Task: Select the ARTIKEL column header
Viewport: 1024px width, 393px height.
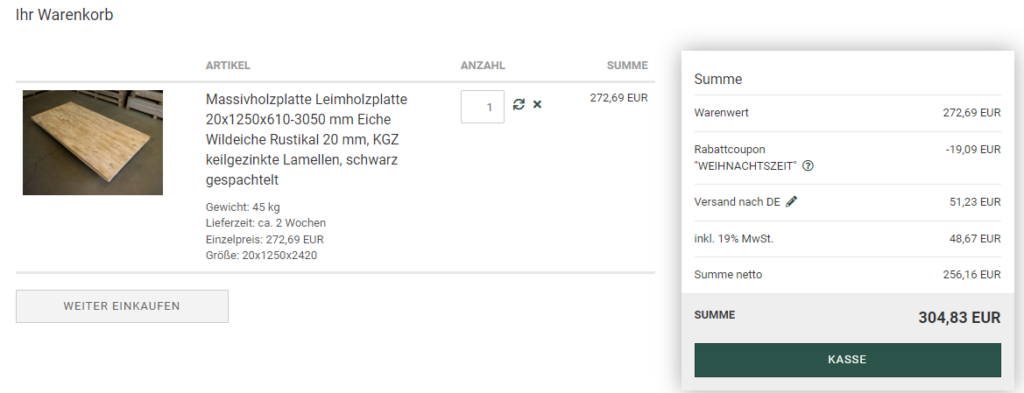Action: [x=228, y=65]
